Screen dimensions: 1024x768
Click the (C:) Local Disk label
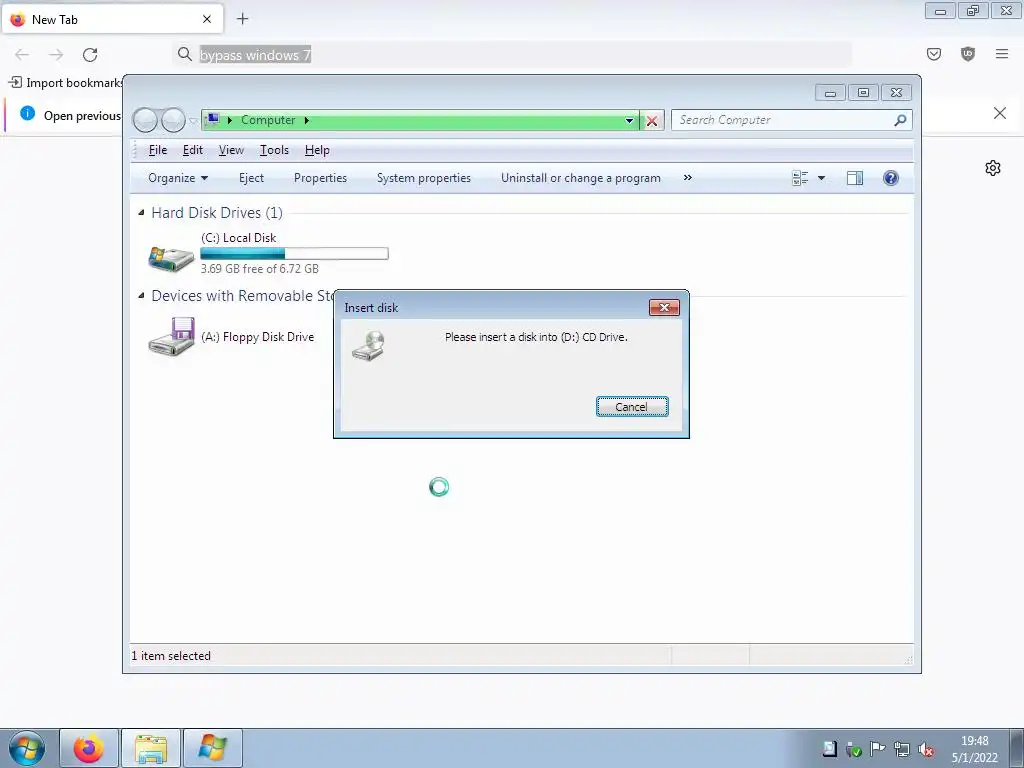(238, 238)
